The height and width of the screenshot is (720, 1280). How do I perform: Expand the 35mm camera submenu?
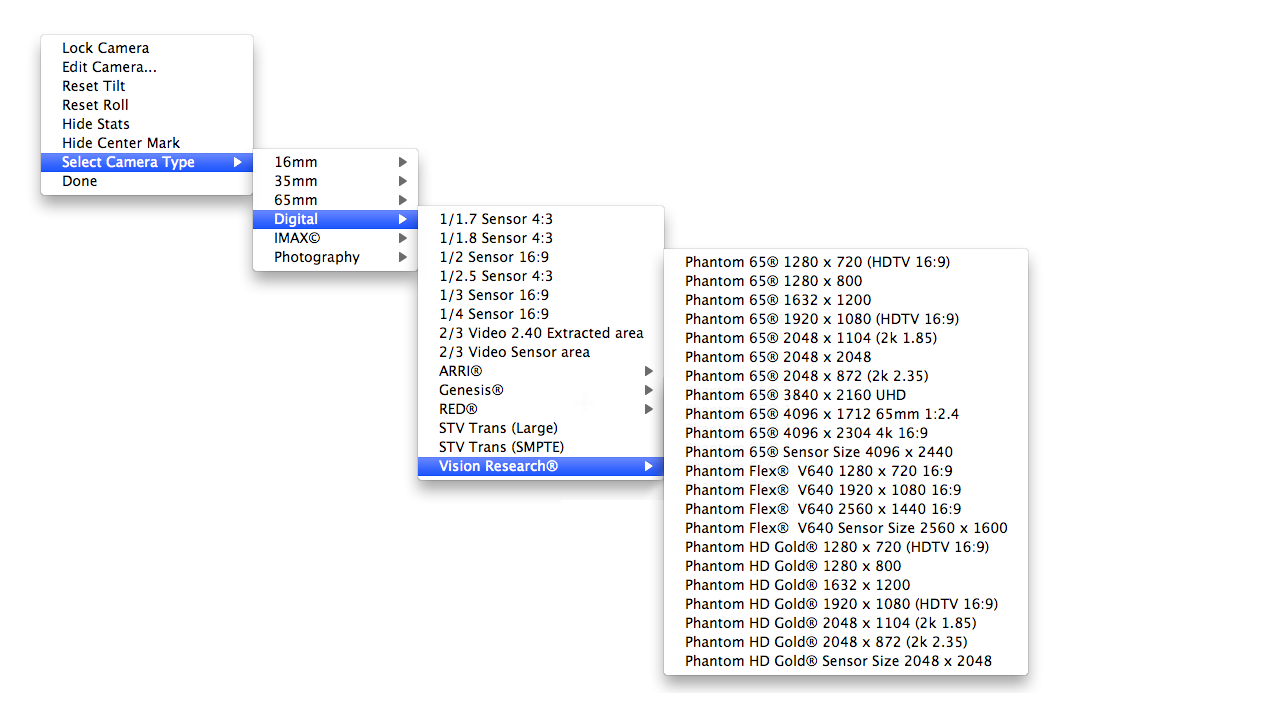335,181
